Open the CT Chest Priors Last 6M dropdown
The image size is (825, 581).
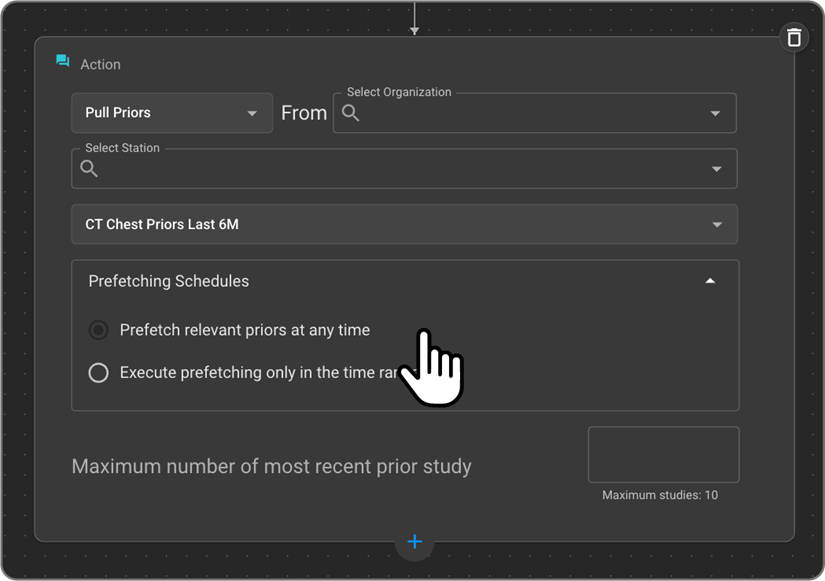404,225
